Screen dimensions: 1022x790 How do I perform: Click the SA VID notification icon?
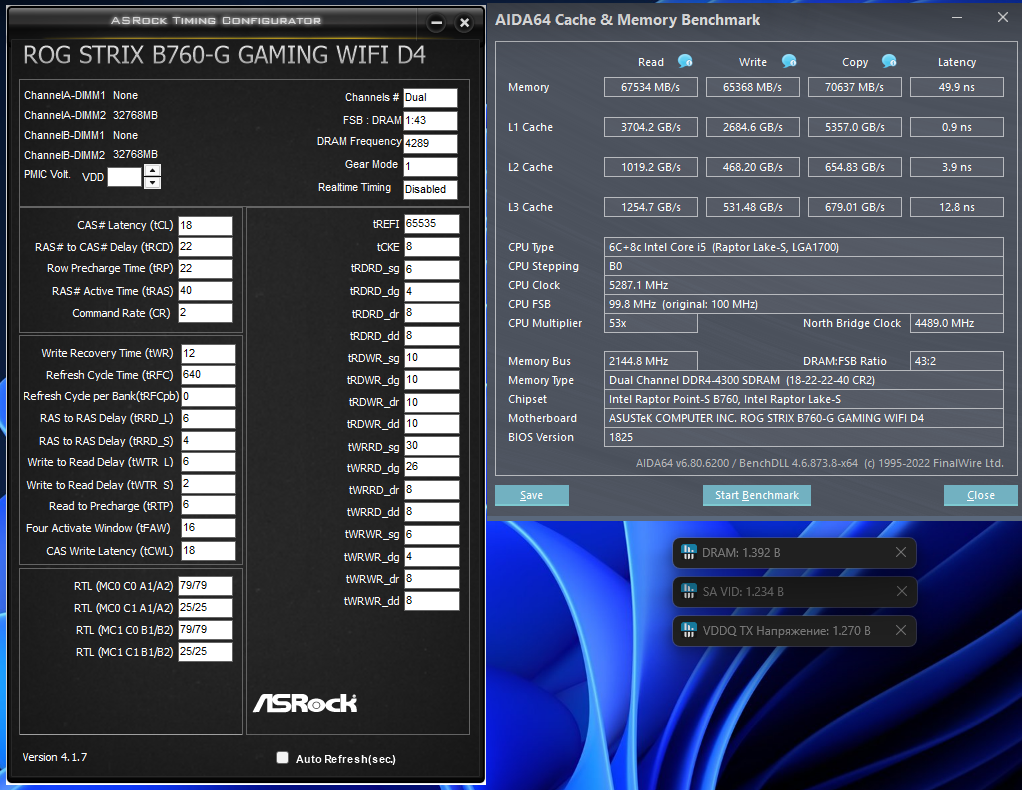[688, 591]
